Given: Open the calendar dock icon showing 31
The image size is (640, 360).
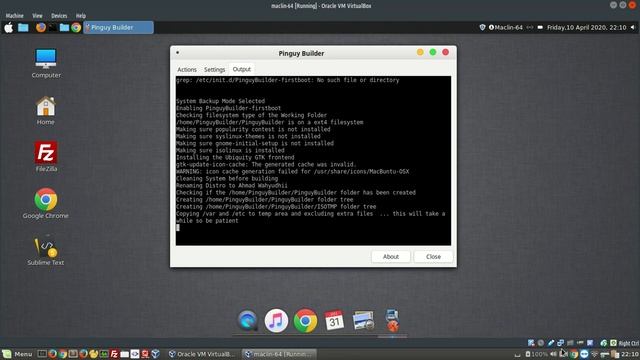Looking at the screenshot, I should (334, 320).
